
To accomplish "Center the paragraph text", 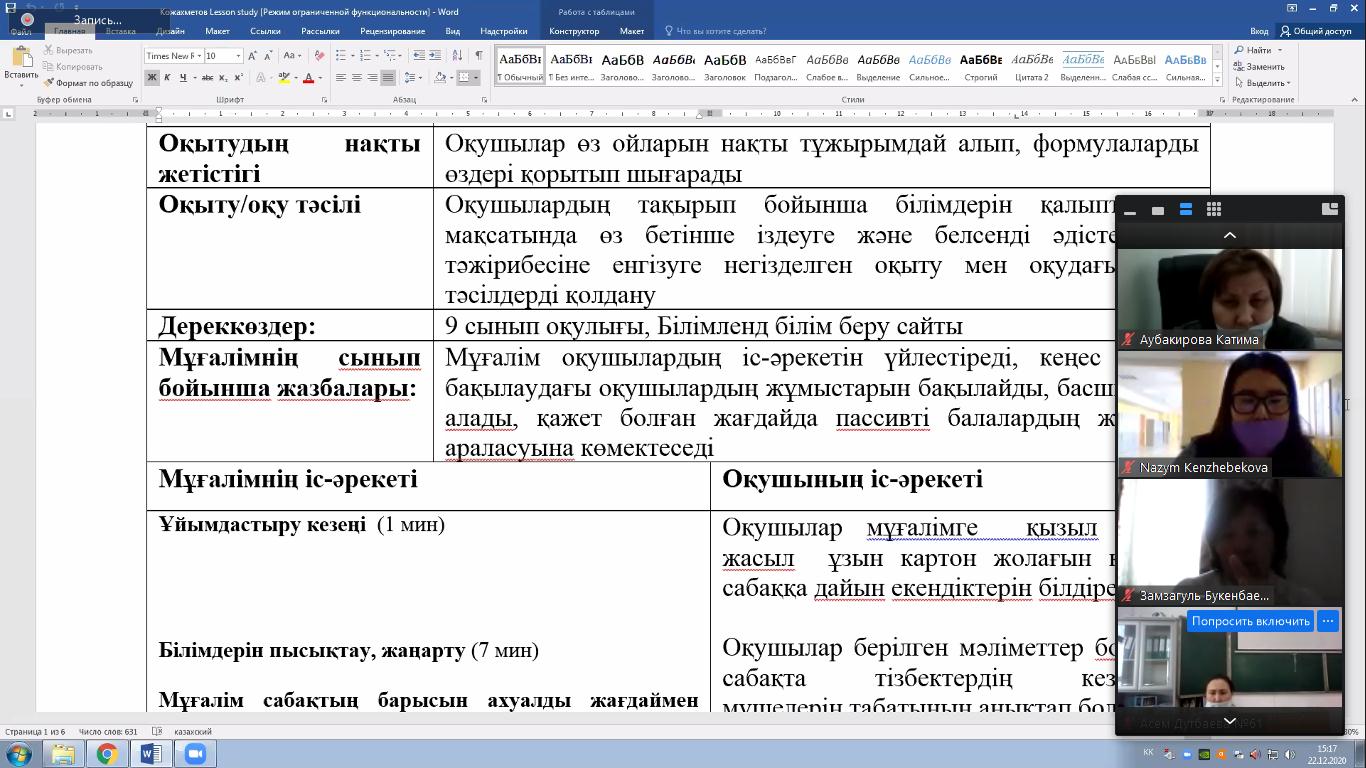I will pos(357,78).
